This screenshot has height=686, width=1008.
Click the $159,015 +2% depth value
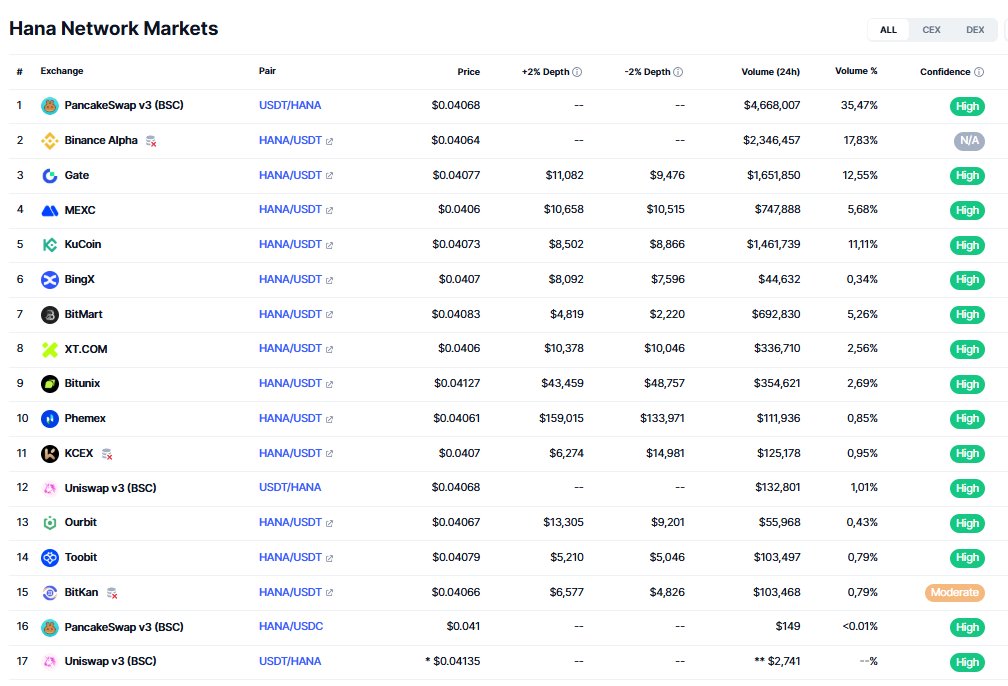pyautogui.click(x=561, y=419)
